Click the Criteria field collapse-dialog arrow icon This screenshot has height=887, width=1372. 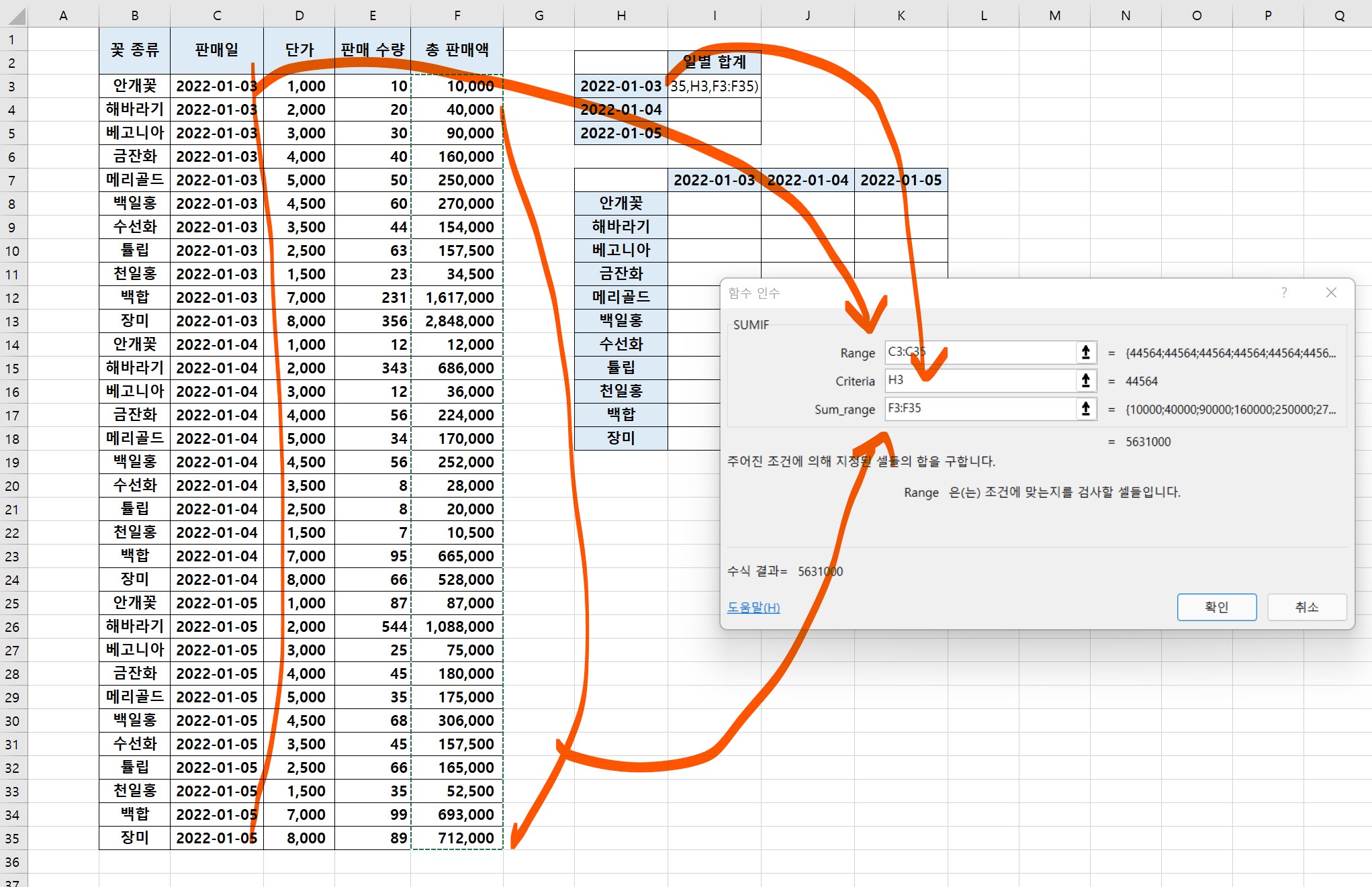1085,381
